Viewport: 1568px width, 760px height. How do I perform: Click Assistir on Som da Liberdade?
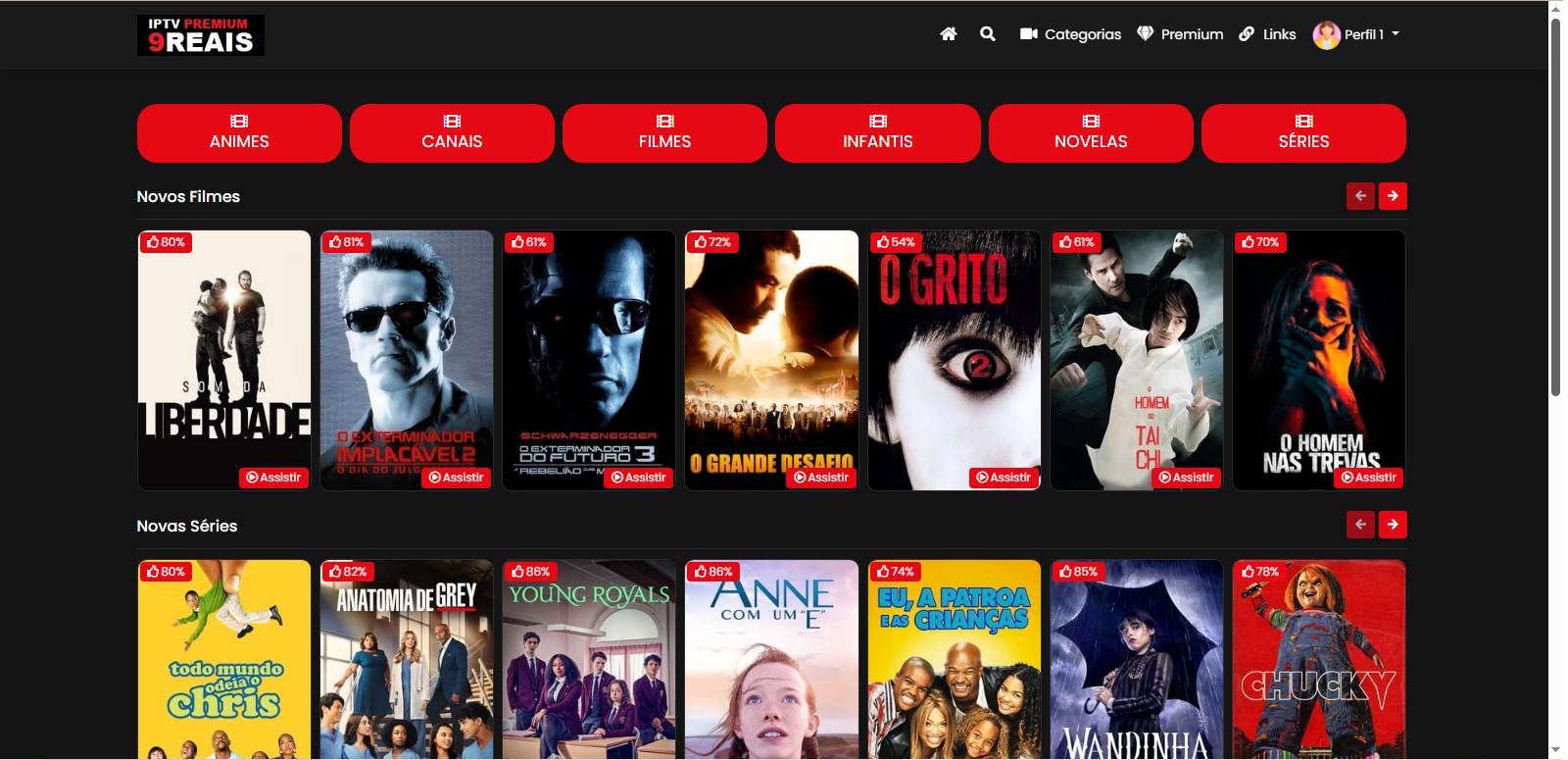[x=273, y=478]
